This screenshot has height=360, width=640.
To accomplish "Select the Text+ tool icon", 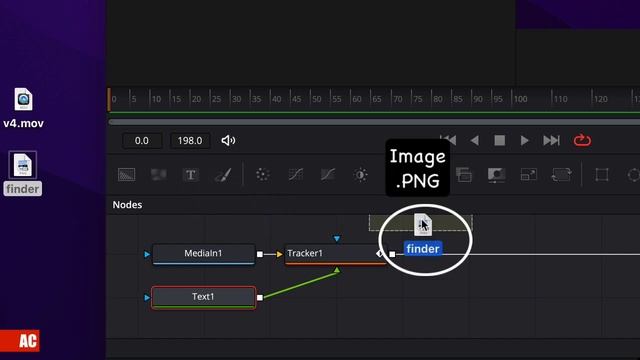I will (191, 175).
